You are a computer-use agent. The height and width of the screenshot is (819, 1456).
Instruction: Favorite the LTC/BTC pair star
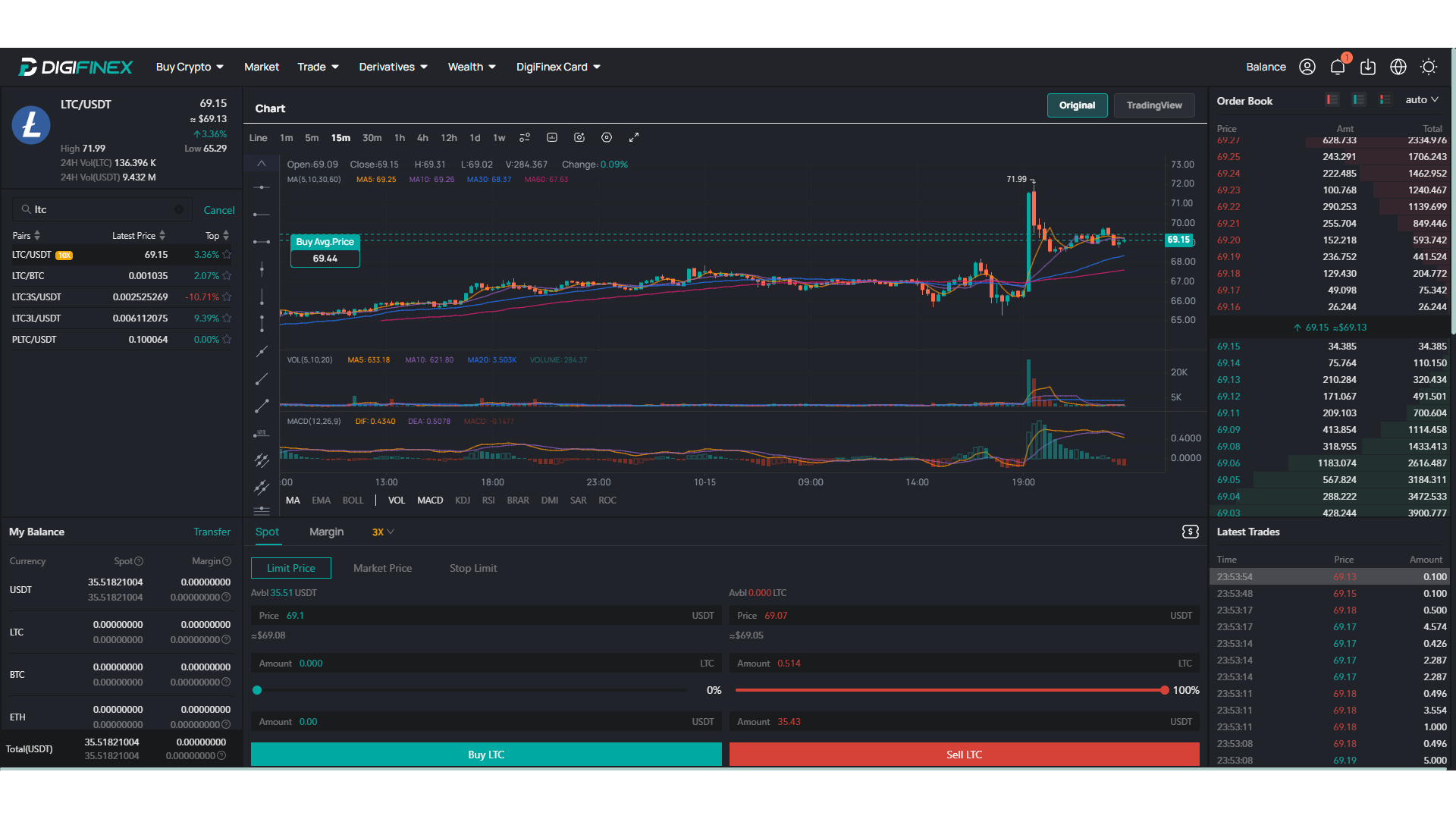pyautogui.click(x=227, y=276)
